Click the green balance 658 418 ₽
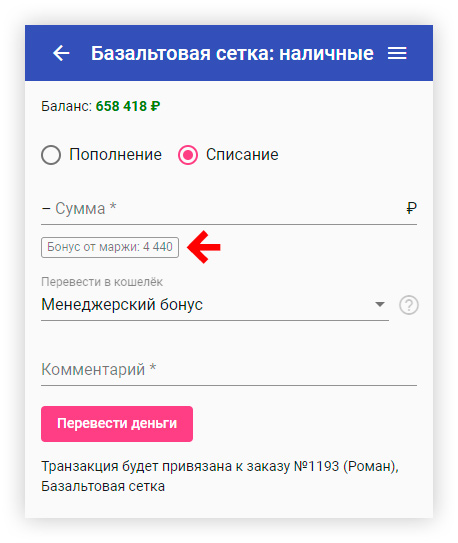This screenshot has height=543, width=458. (x=128, y=106)
